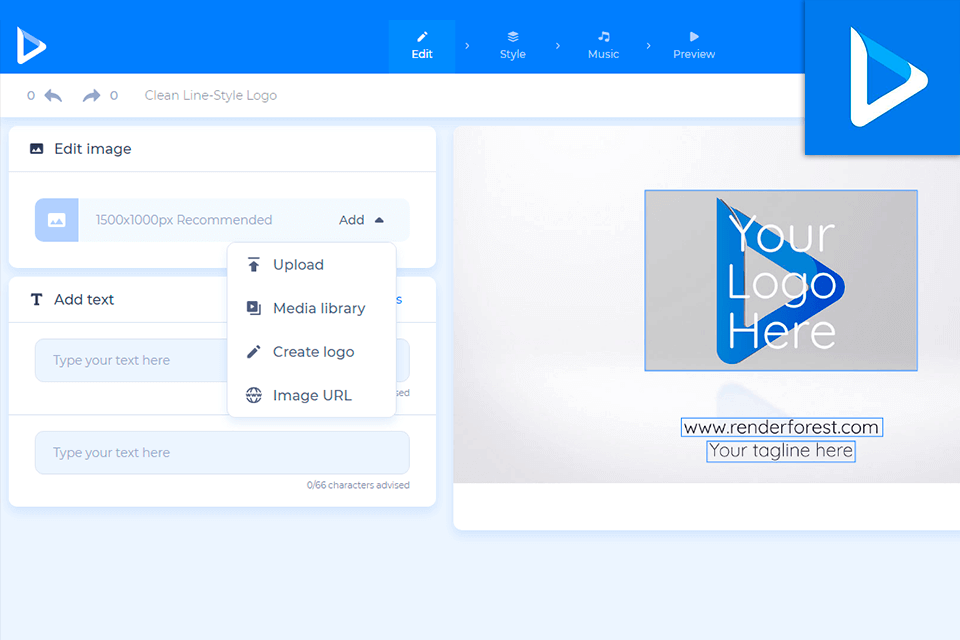Click the chevron between Style and Music

[558, 46]
